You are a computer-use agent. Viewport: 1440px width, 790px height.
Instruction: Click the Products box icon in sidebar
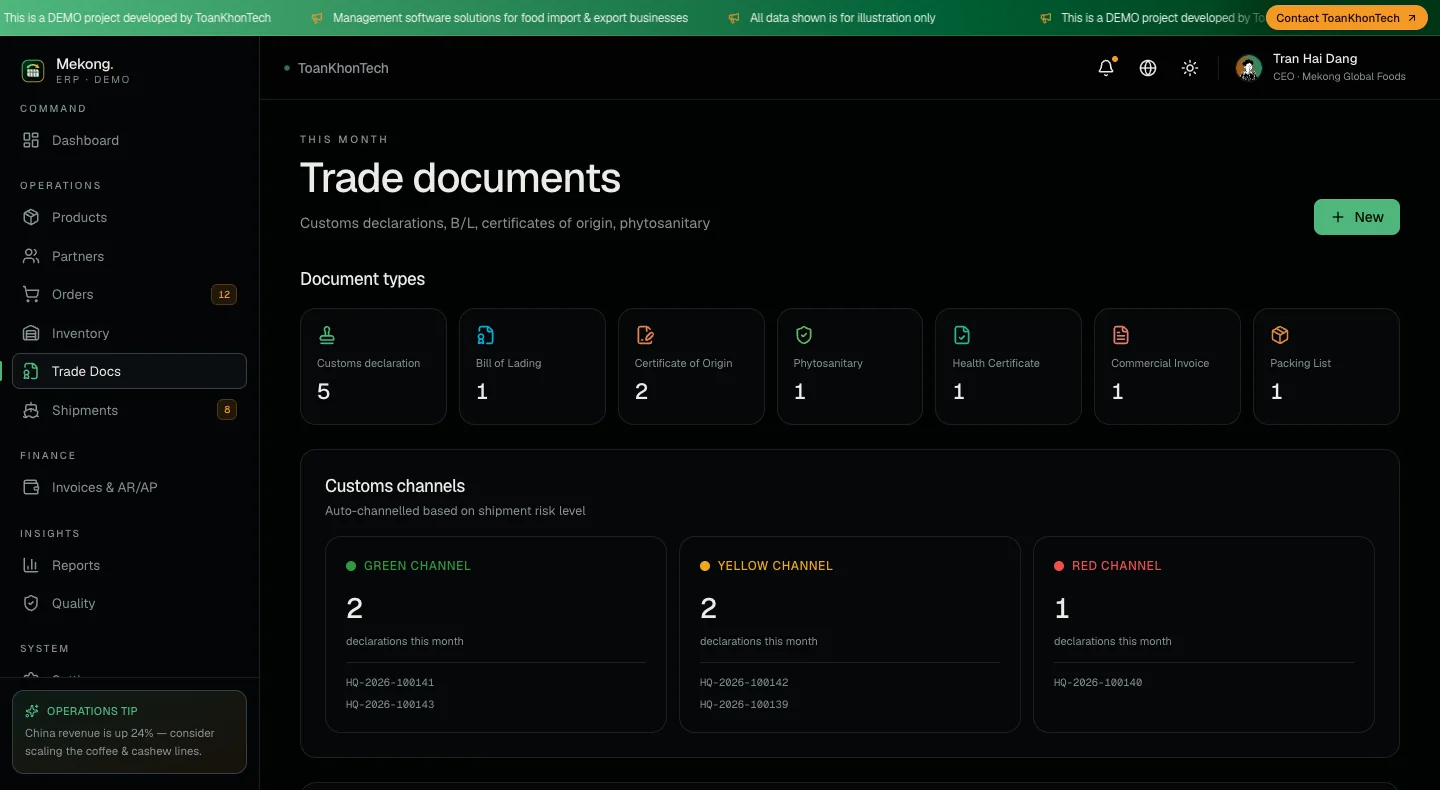tap(31, 217)
